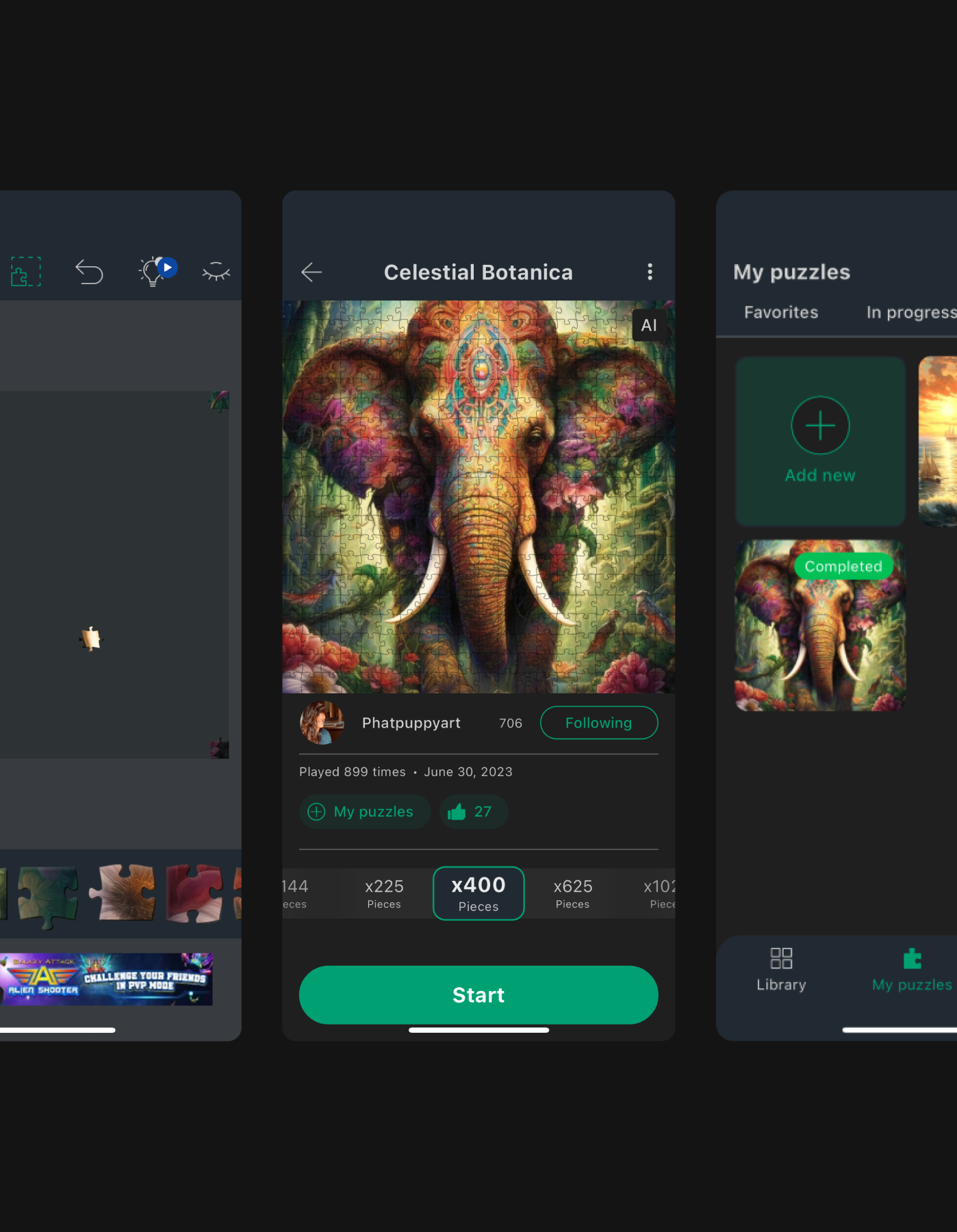957x1232 pixels.
Task: Tap the 'June 30, 2023' date
Action: pyautogui.click(x=468, y=771)
